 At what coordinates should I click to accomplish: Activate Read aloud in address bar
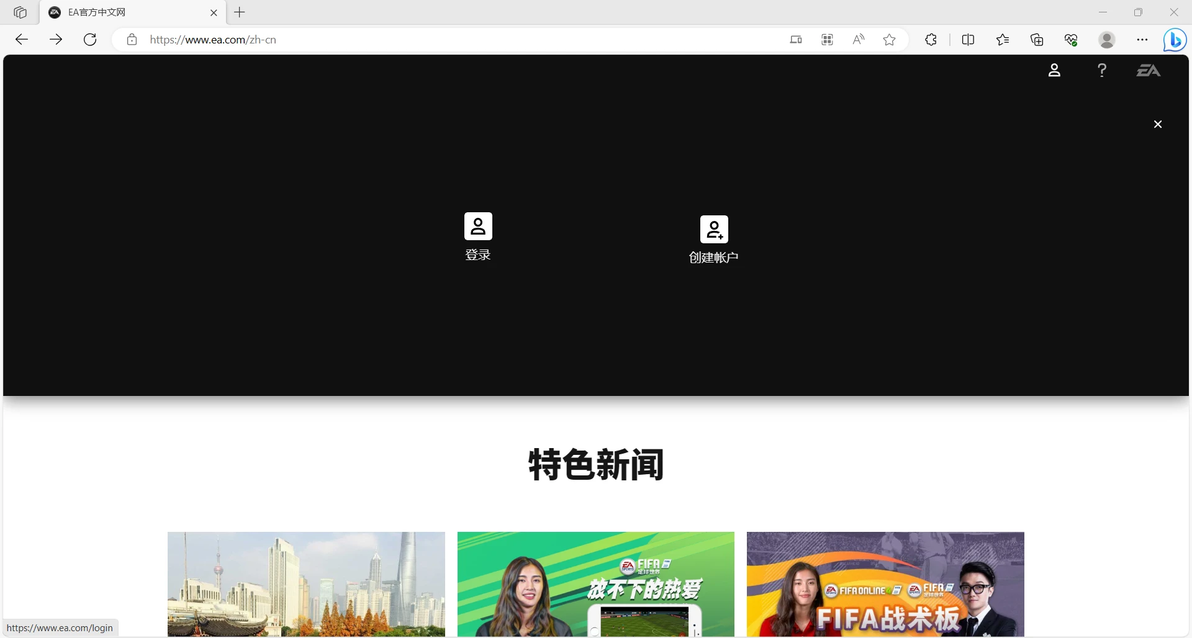tap(858, 40)
